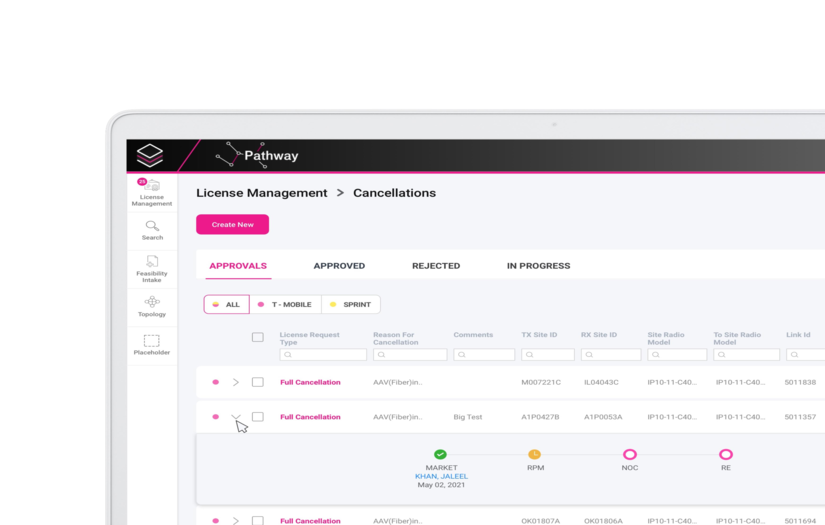Click the TX Site ID filter field
This screenshot has height=525, width=825.
point(548,355)
